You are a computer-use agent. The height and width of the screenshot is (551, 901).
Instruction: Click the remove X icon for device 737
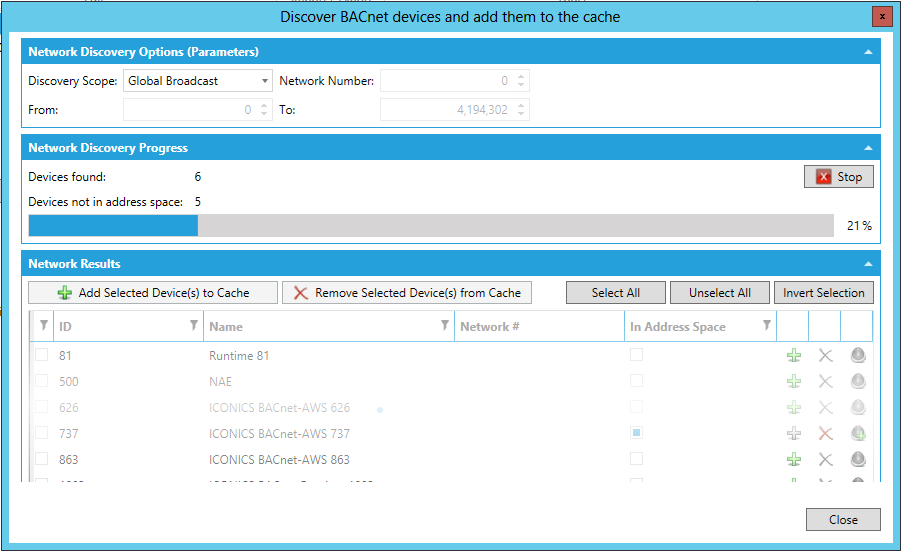coord(825,433)
